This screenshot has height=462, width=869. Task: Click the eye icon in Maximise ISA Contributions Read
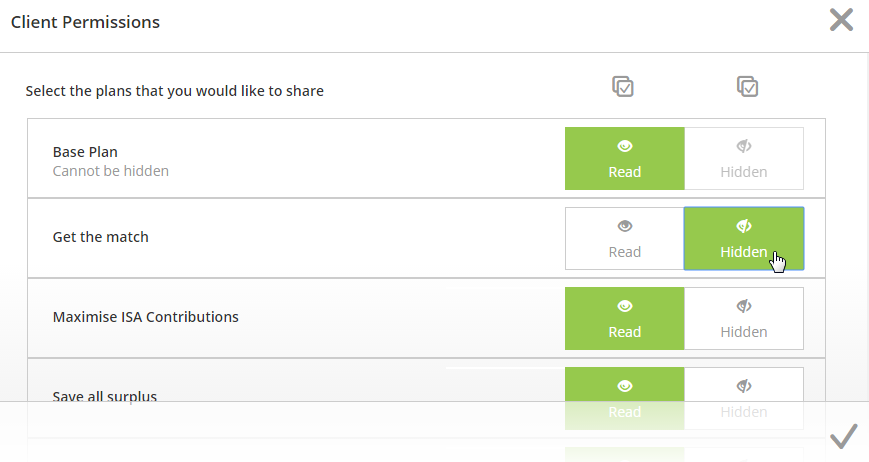625,306
